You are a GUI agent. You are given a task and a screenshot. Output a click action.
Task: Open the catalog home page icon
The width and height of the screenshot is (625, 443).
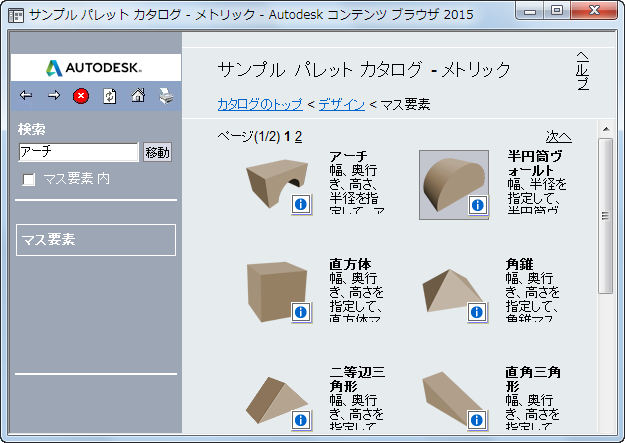click(138, 96)
